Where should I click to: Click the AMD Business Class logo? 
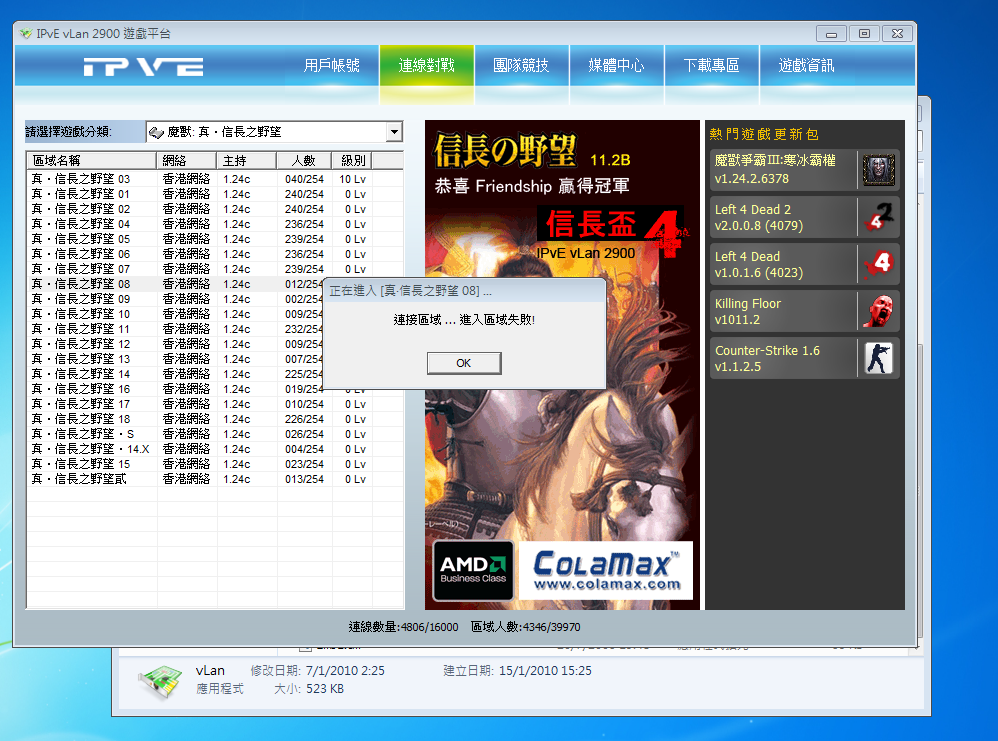(x=473, y=570)
